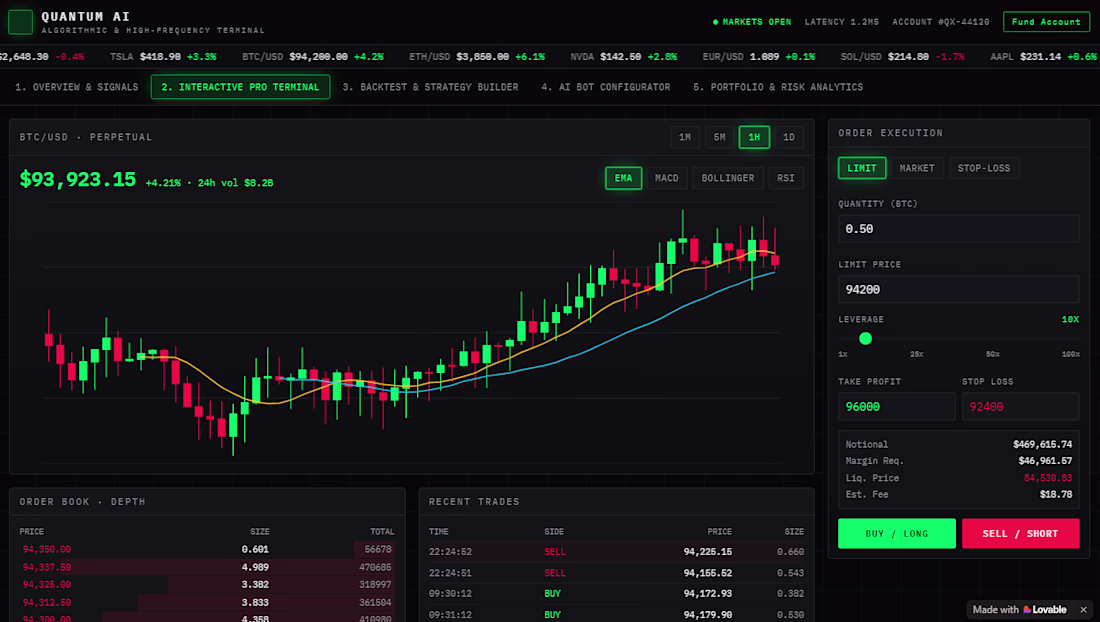
Task: Open the Overview & Signals tab
Action: (76, 87)
